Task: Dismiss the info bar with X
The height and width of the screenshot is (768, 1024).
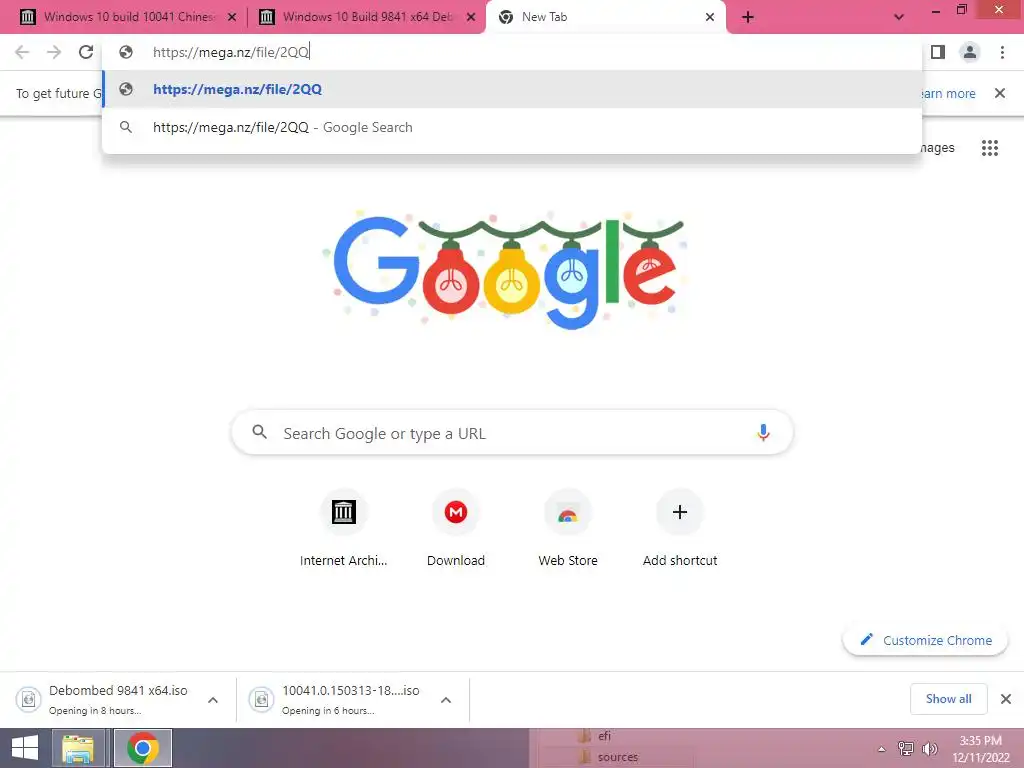Action: click(1000, 93)
